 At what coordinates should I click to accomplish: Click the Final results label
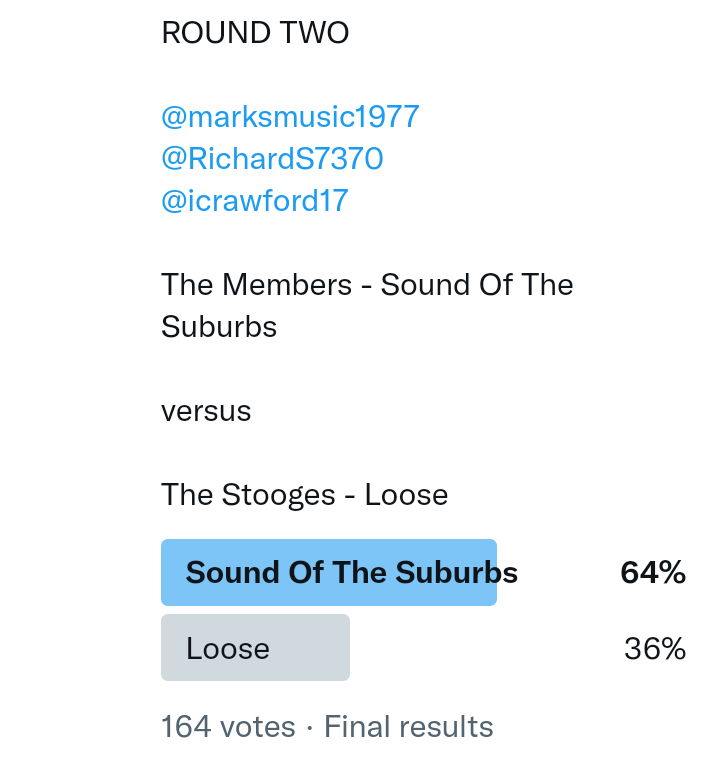pos(408,726)
